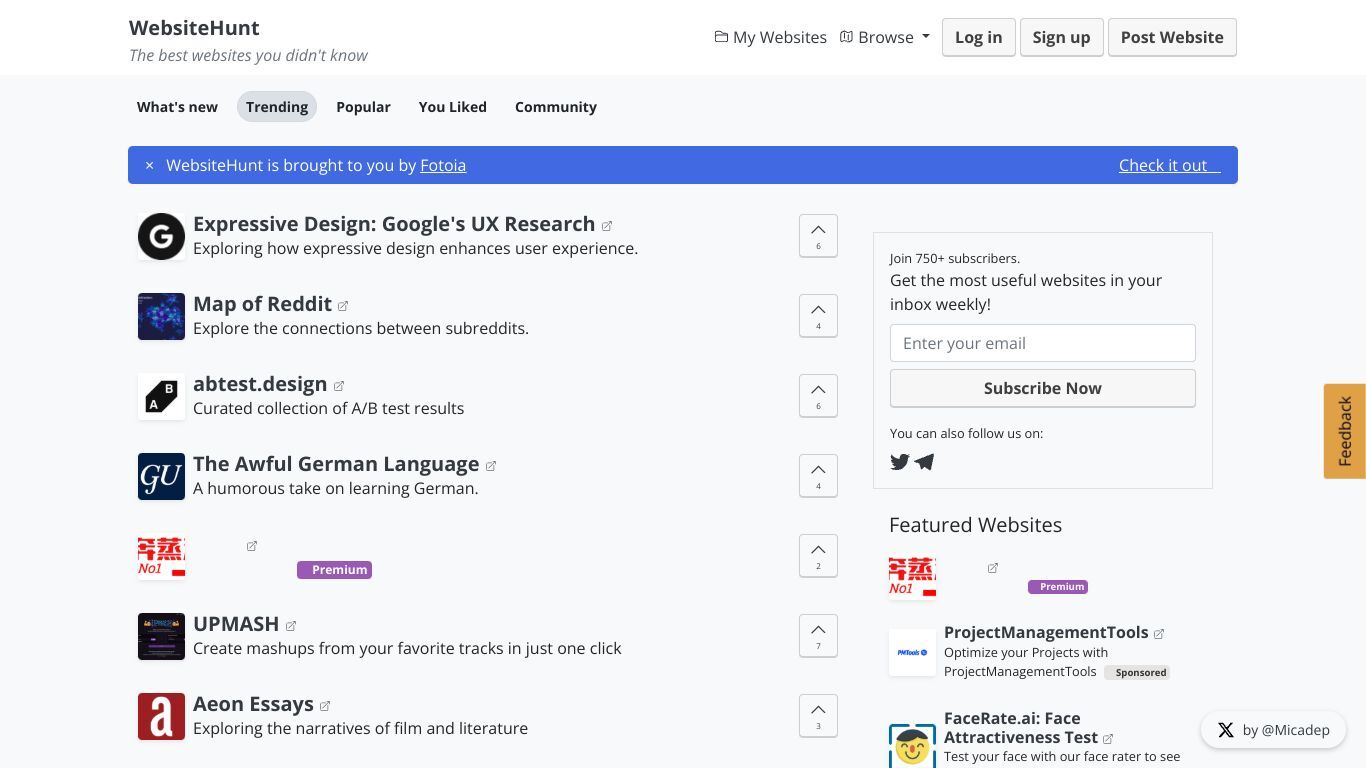Open the Map of Reddit title

coord(262,304)
